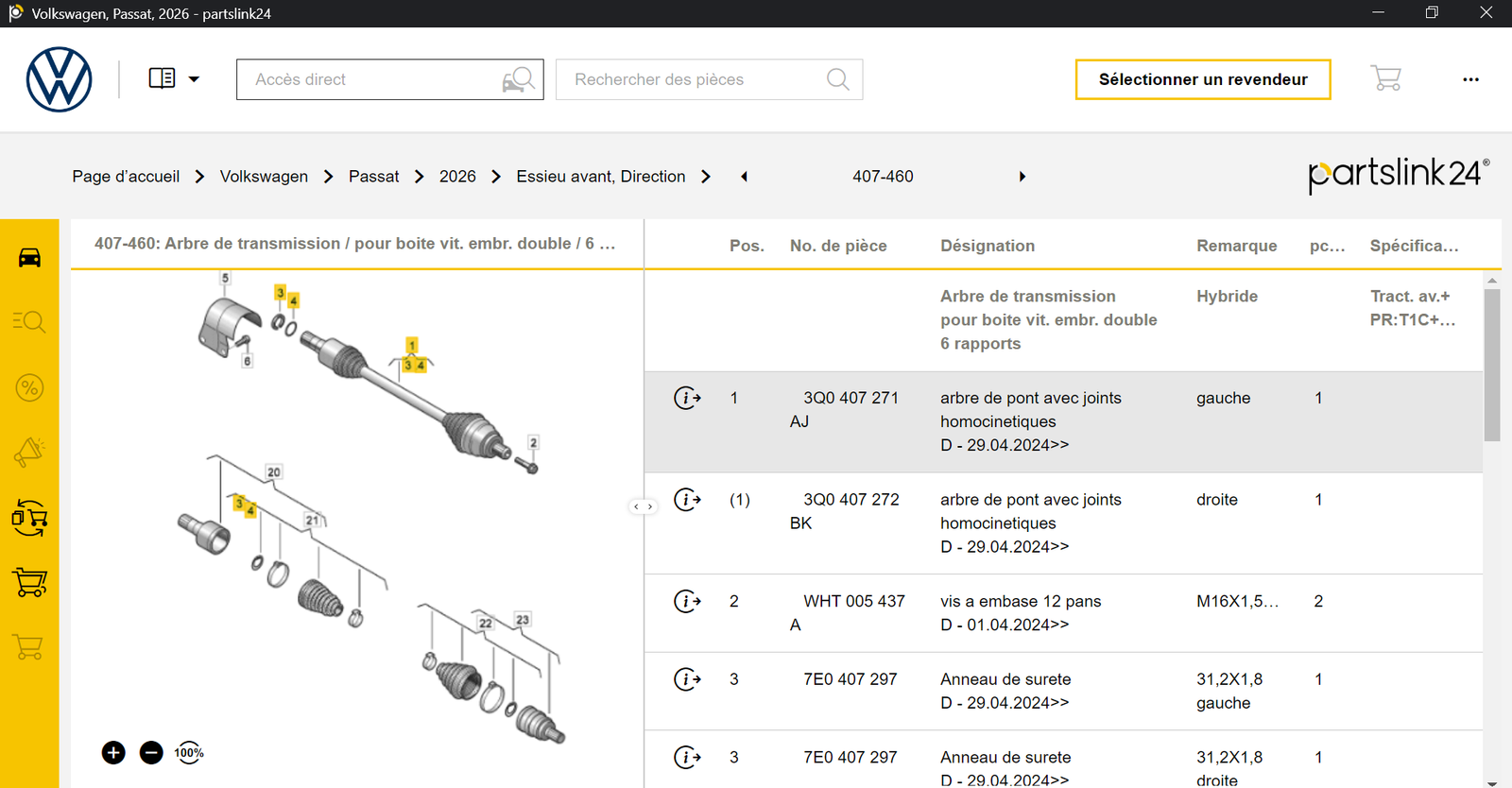The width and height of the screenshot is (1512, 788).
Task: Click the Remarque column header
Action: pyautogui.click(x=1236, y=246)
